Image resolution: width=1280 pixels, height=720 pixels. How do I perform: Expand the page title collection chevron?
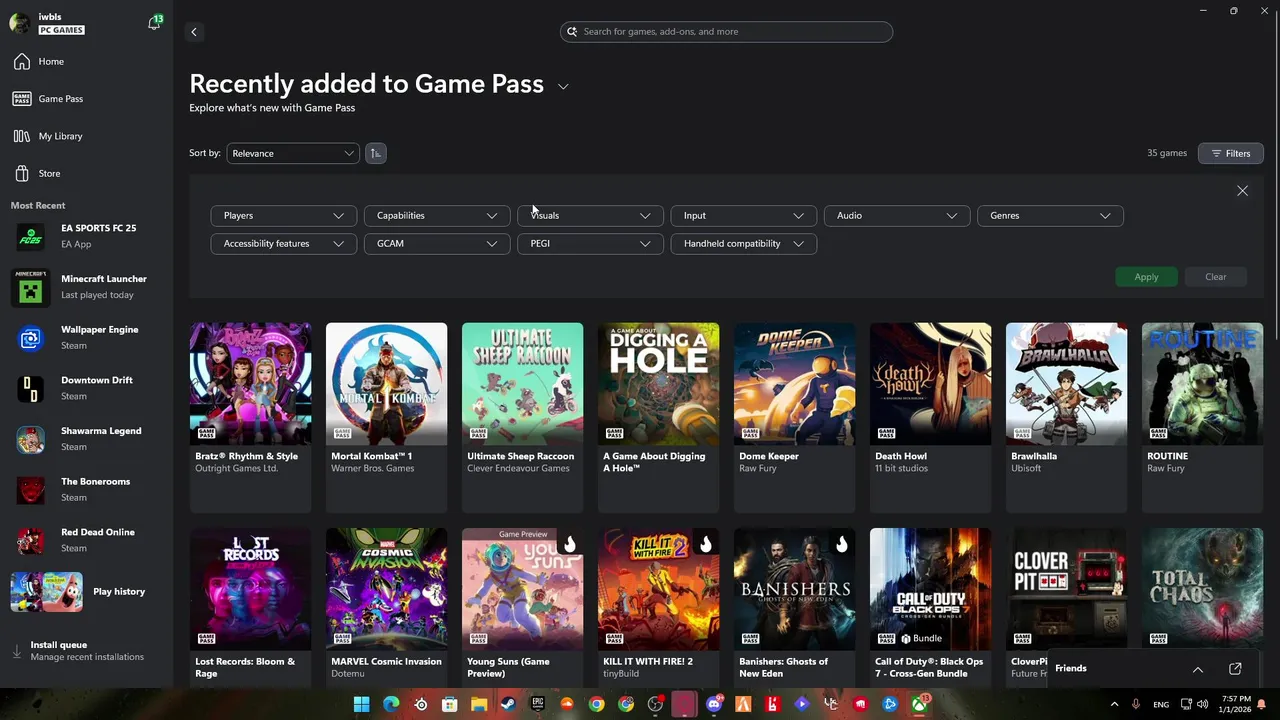pyautogui.click(x=563, y=87)
